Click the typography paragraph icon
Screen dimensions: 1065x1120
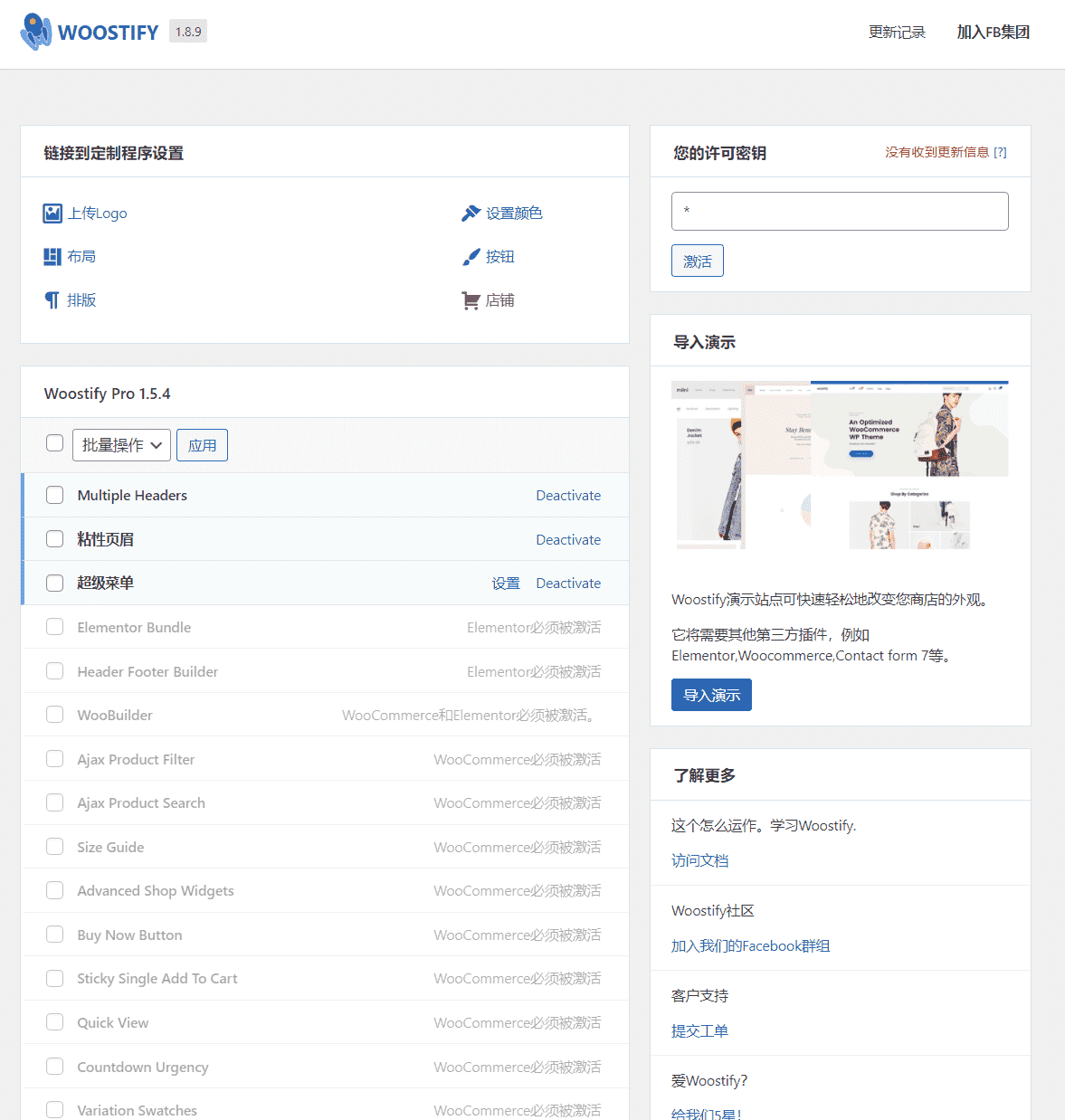coord(52,300)
